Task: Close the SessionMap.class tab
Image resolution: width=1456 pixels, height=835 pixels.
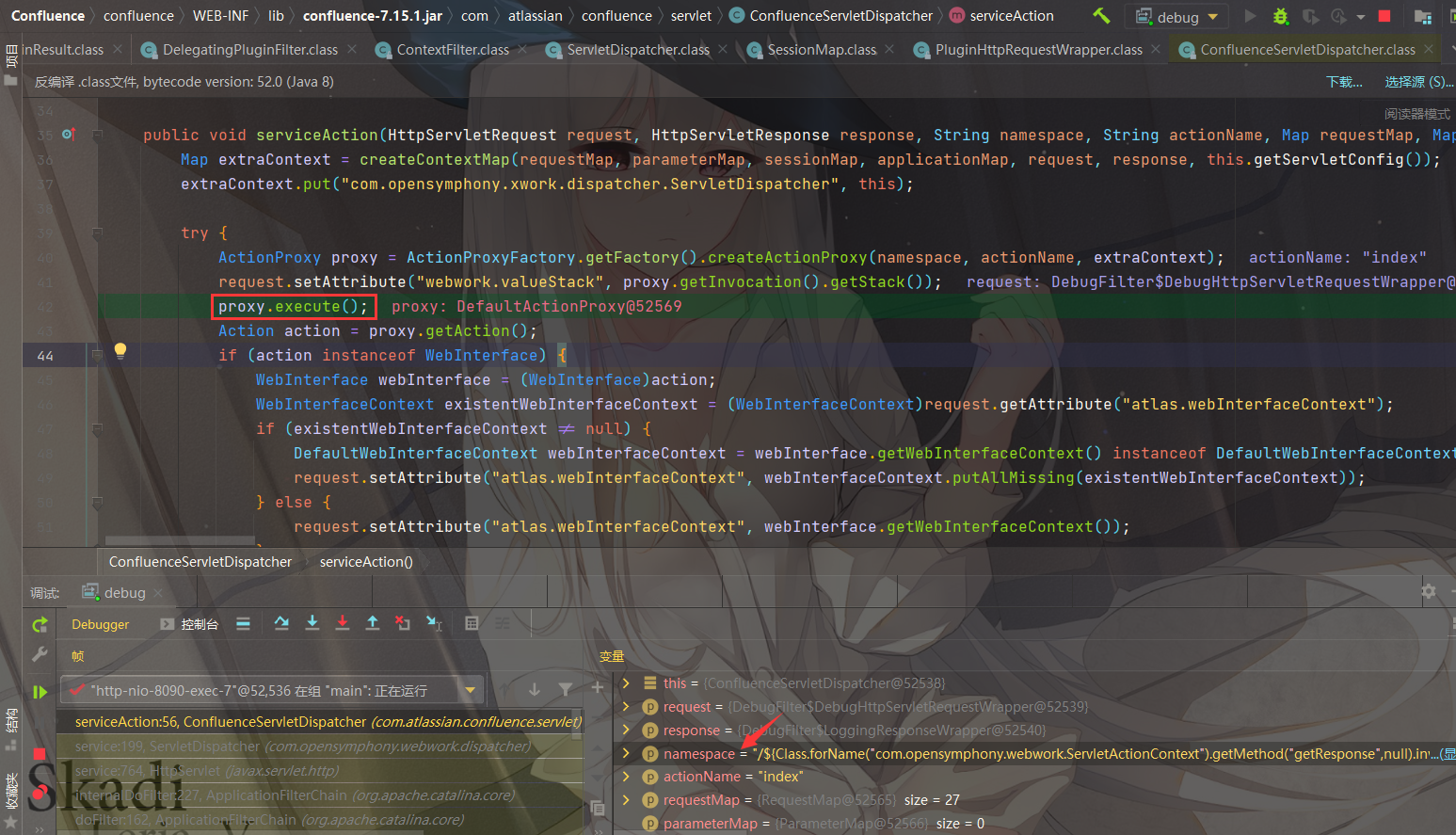Action: 889,49
